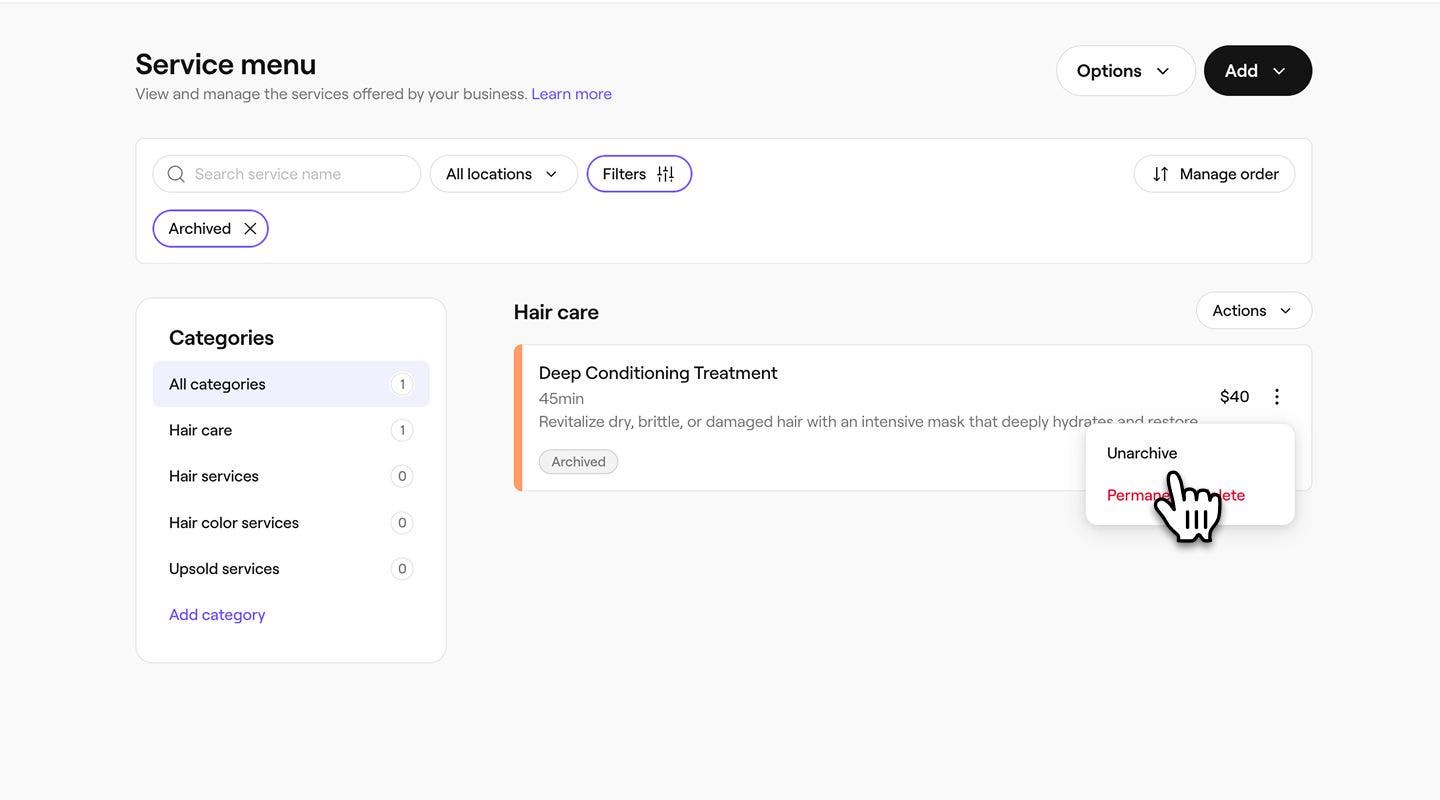The height and width of the screenshot is (800, 1440).
Task: Open the Add dropdown button
Action: [1257, 71]
